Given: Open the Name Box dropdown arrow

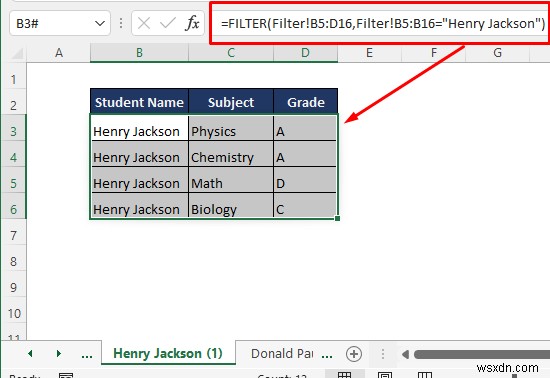Looking at the screenshot, I should pyautogui.click(x=100, y=23).
